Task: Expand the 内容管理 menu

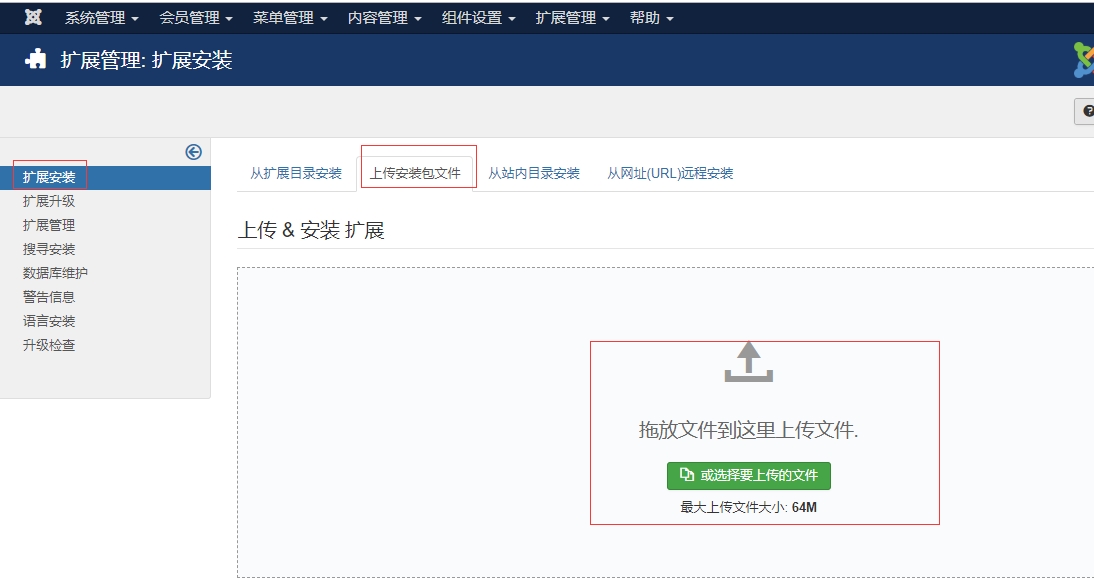Action: (x=384, y=18)
